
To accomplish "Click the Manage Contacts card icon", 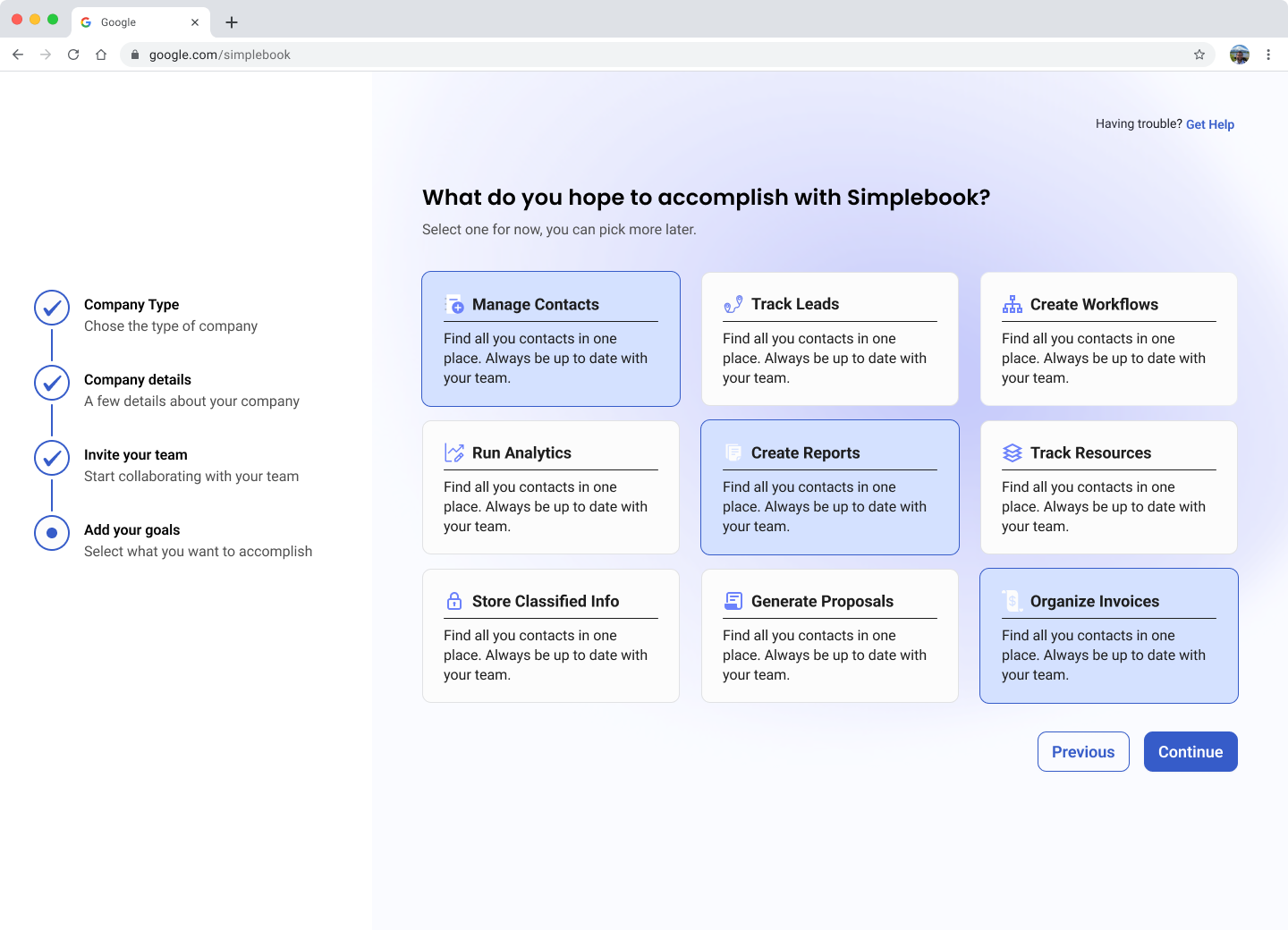I will (x=454, y=304).
